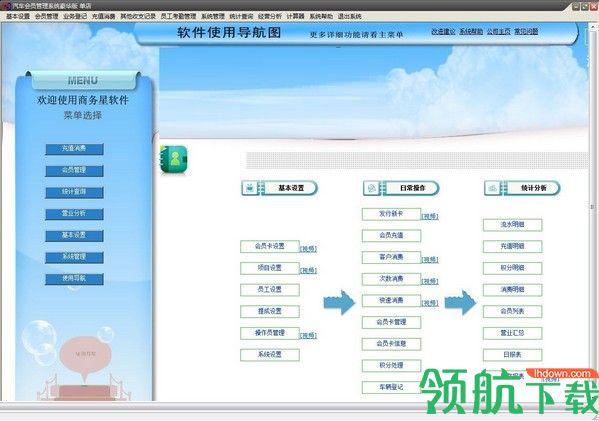Click 退出系统 in the menu bar
Screen dimensions: 599x421
point(349,16)
